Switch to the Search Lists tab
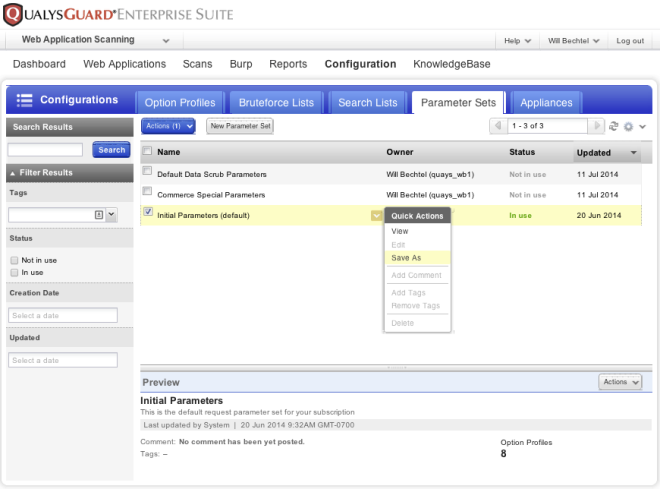 pyautogui.click(x=367, y=103)
